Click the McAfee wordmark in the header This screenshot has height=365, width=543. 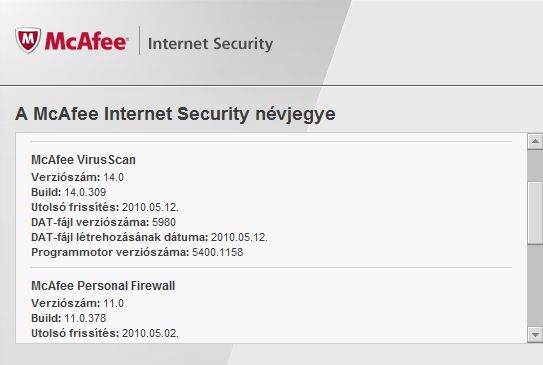86,42
